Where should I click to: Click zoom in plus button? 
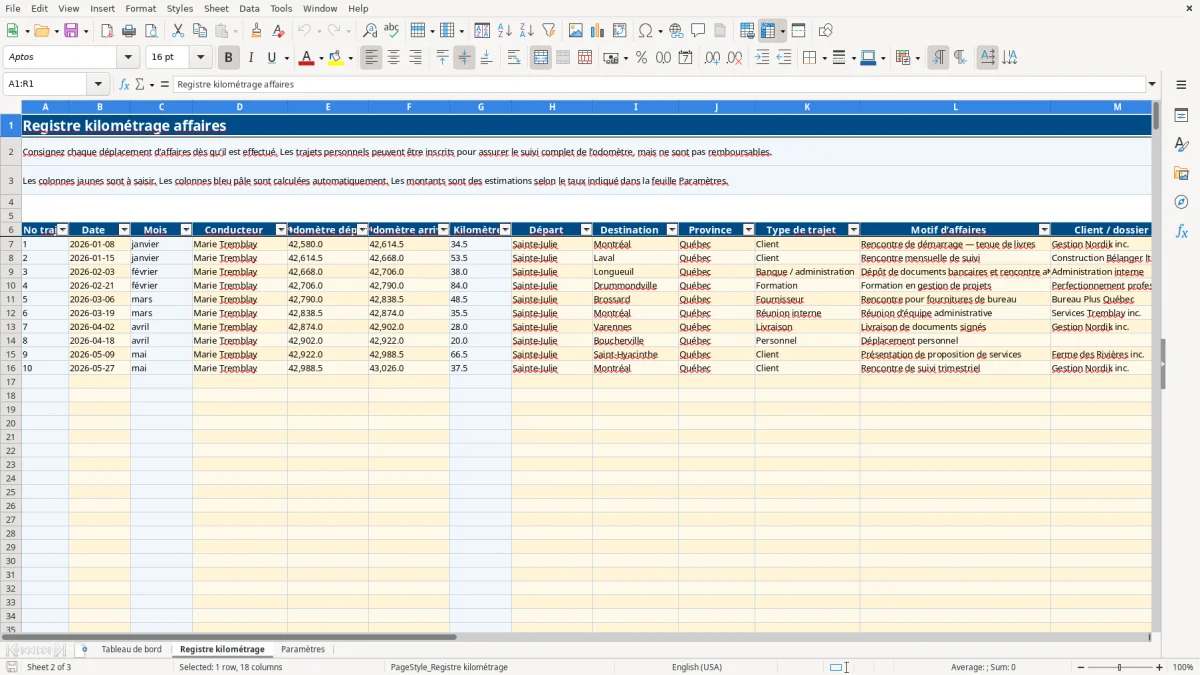click(x=1159, y=667)
